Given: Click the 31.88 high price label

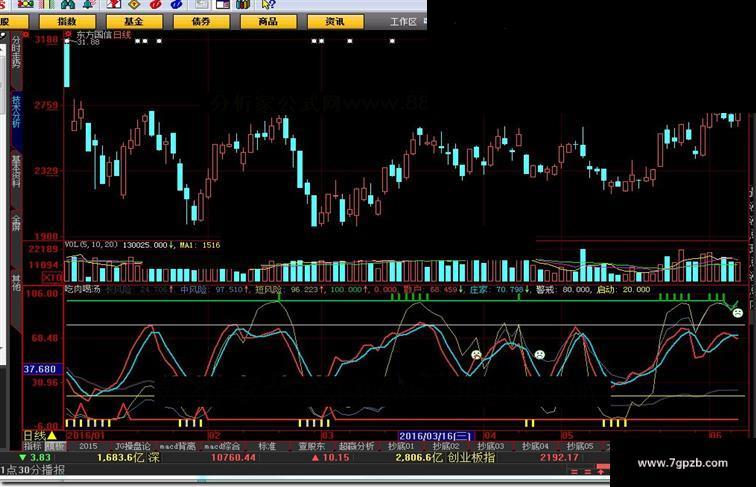Looking at the screenshot, I should pyautogui.click(x=88, y=42).
